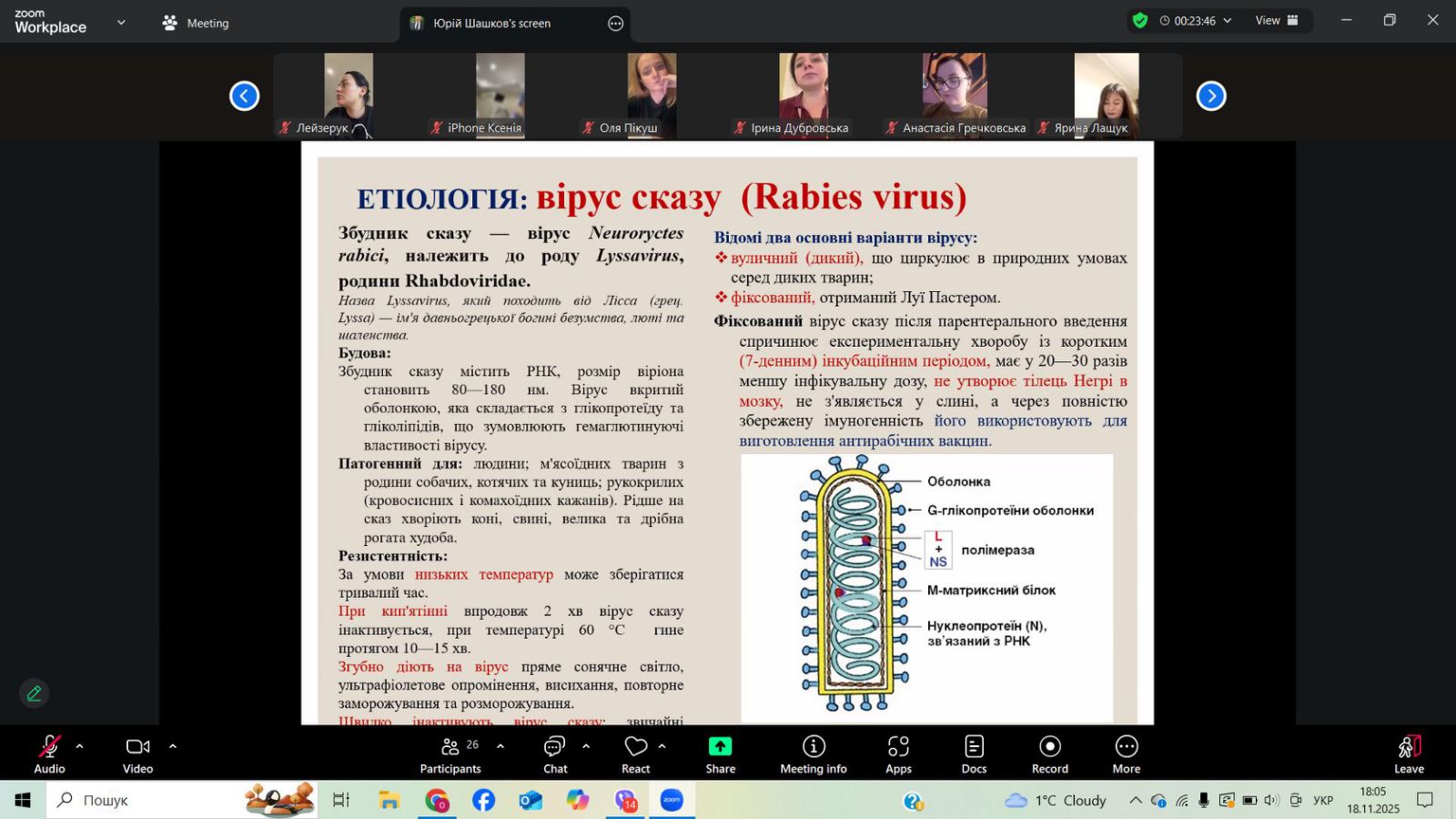Open Docs in the toolbar
The image size is (1456, 819).
pos(974,754)
